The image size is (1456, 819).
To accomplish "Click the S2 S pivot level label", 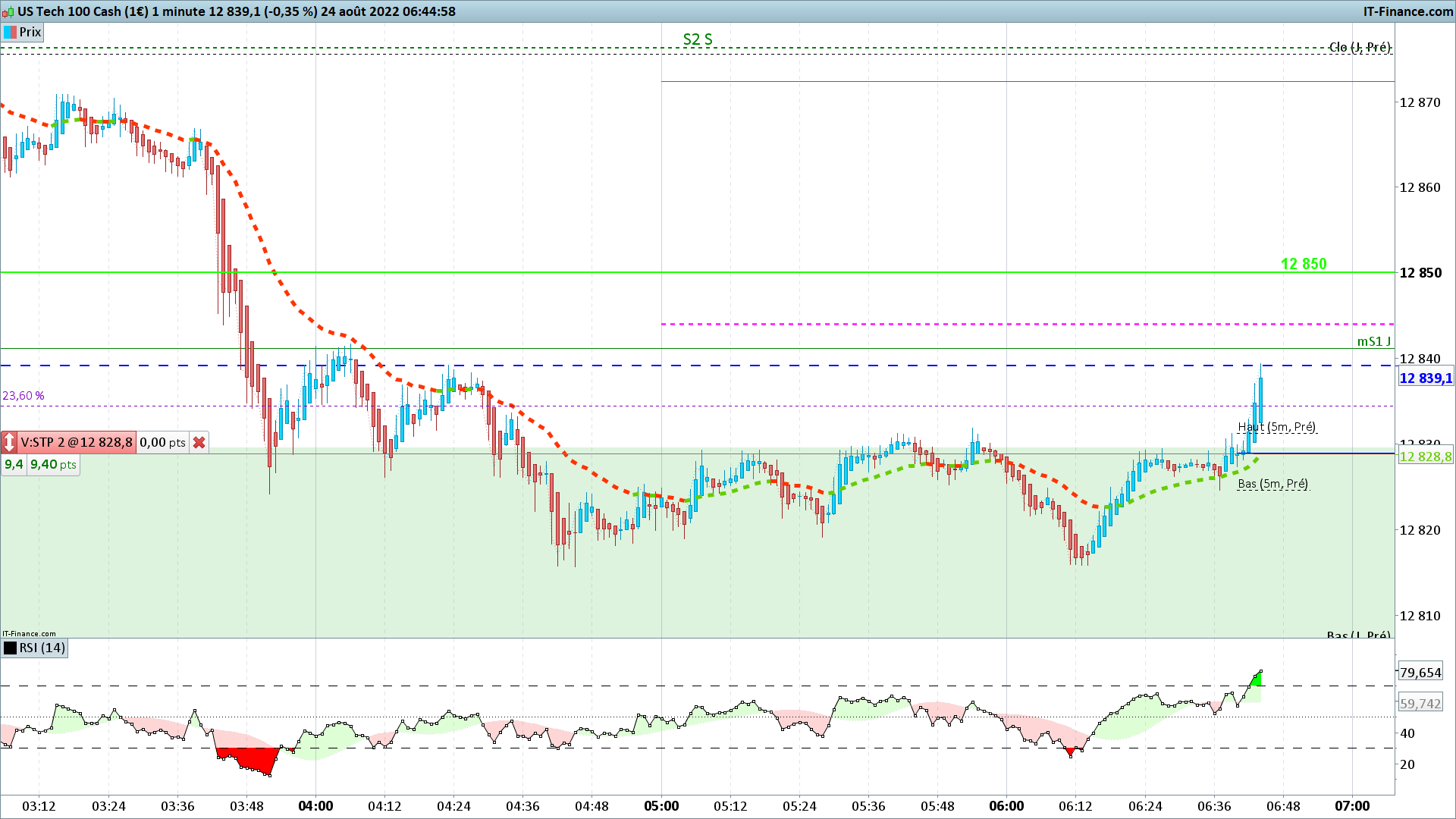I will [x=698, y=39].
